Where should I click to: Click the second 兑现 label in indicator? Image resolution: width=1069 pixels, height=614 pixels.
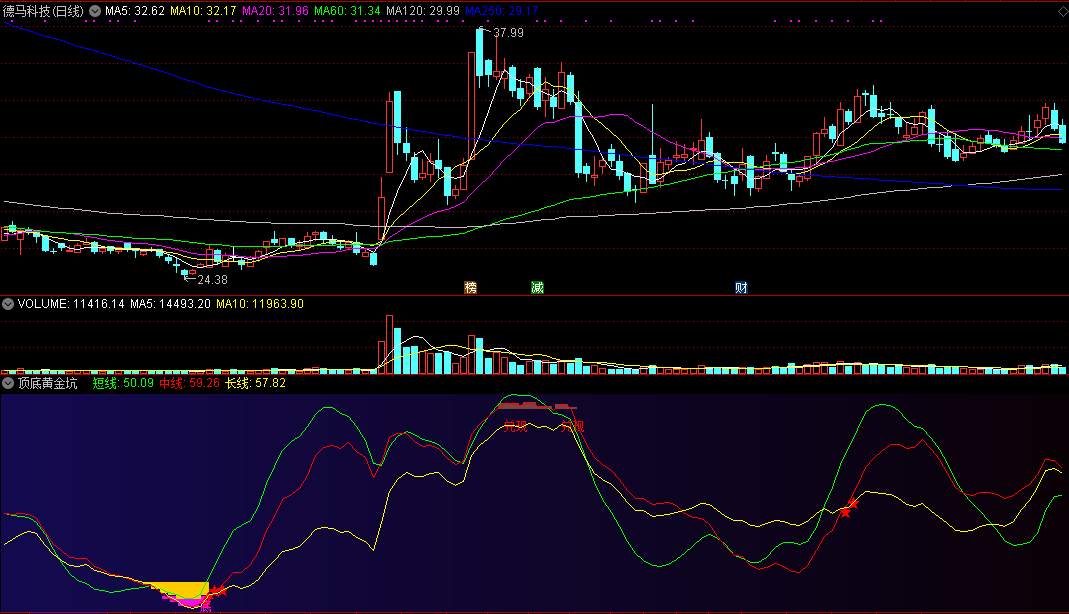(x=572, y=427)
